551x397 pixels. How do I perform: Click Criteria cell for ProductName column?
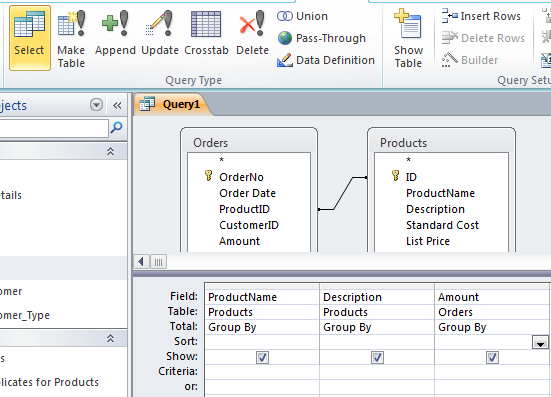tap(262, 372)
